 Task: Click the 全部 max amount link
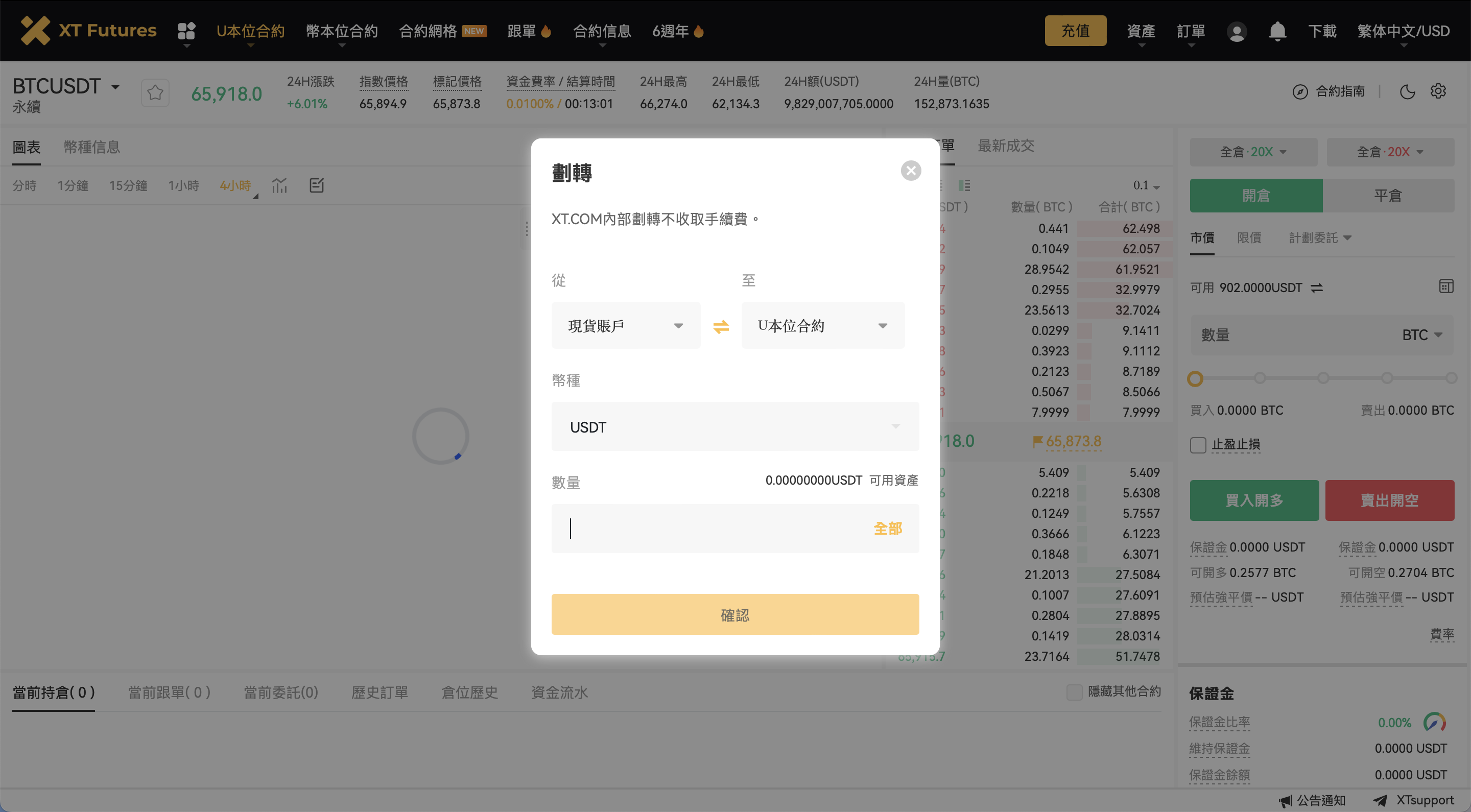pyautogui.click(x=888, y=528)
